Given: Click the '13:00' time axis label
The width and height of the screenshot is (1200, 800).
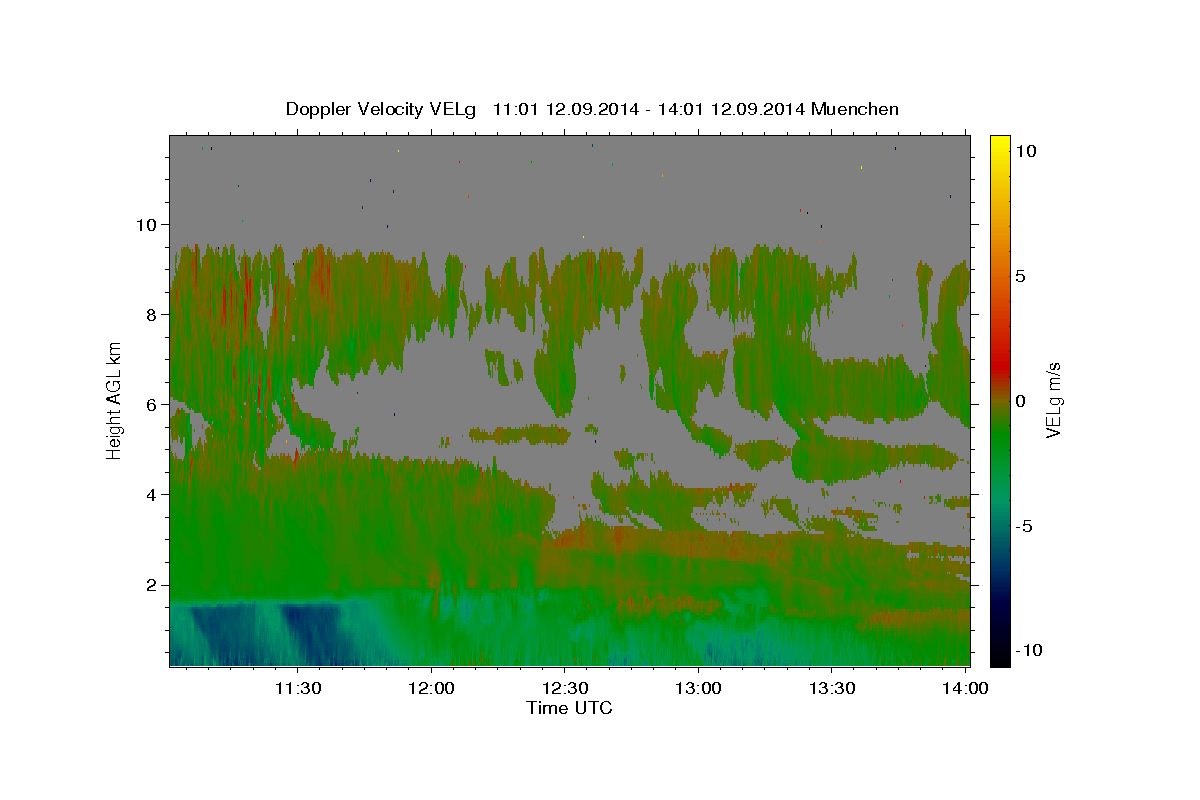Looking at the screenshot, I should pos(698,688).
